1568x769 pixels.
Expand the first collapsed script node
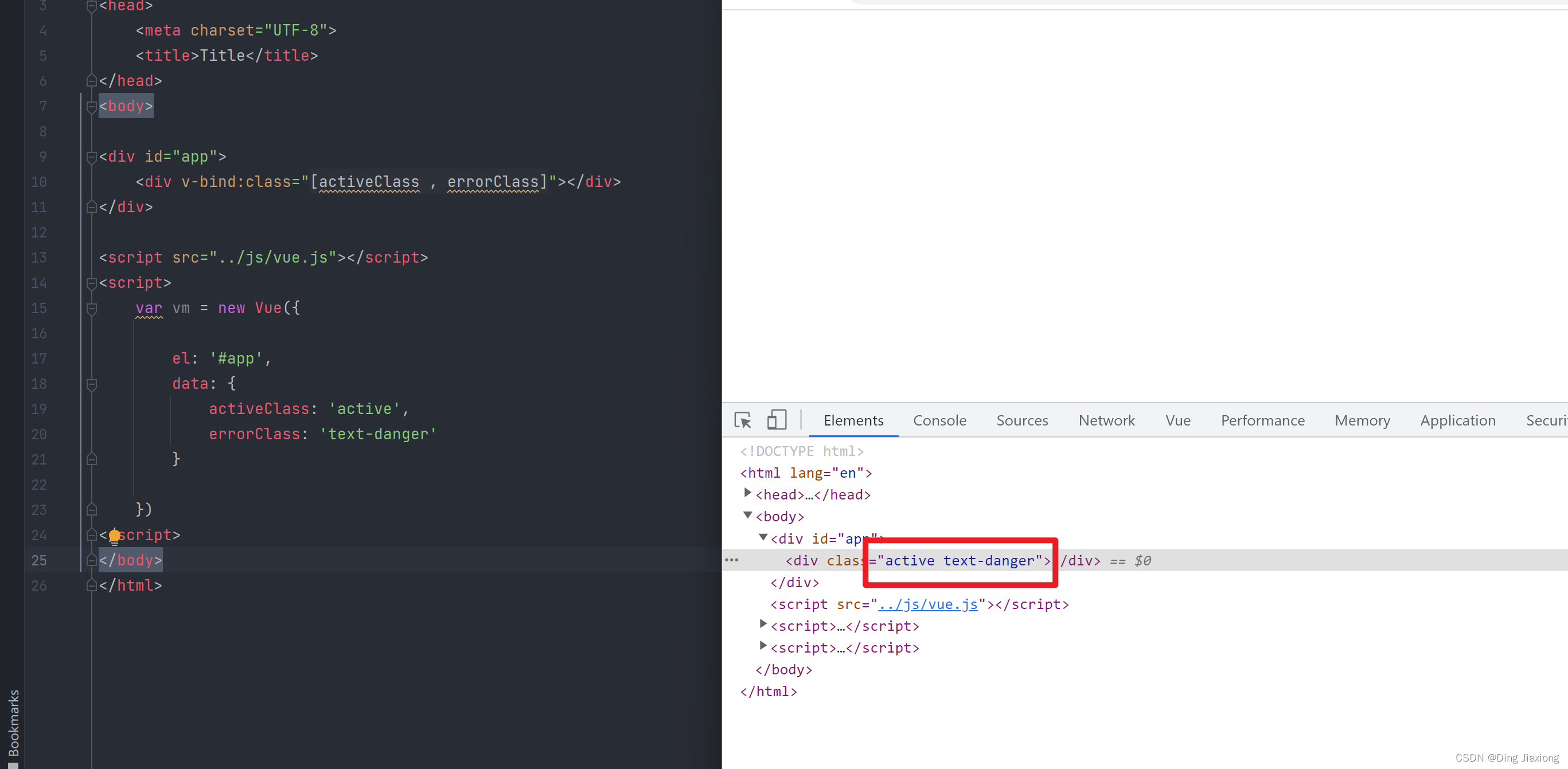[x=763, y=624]
